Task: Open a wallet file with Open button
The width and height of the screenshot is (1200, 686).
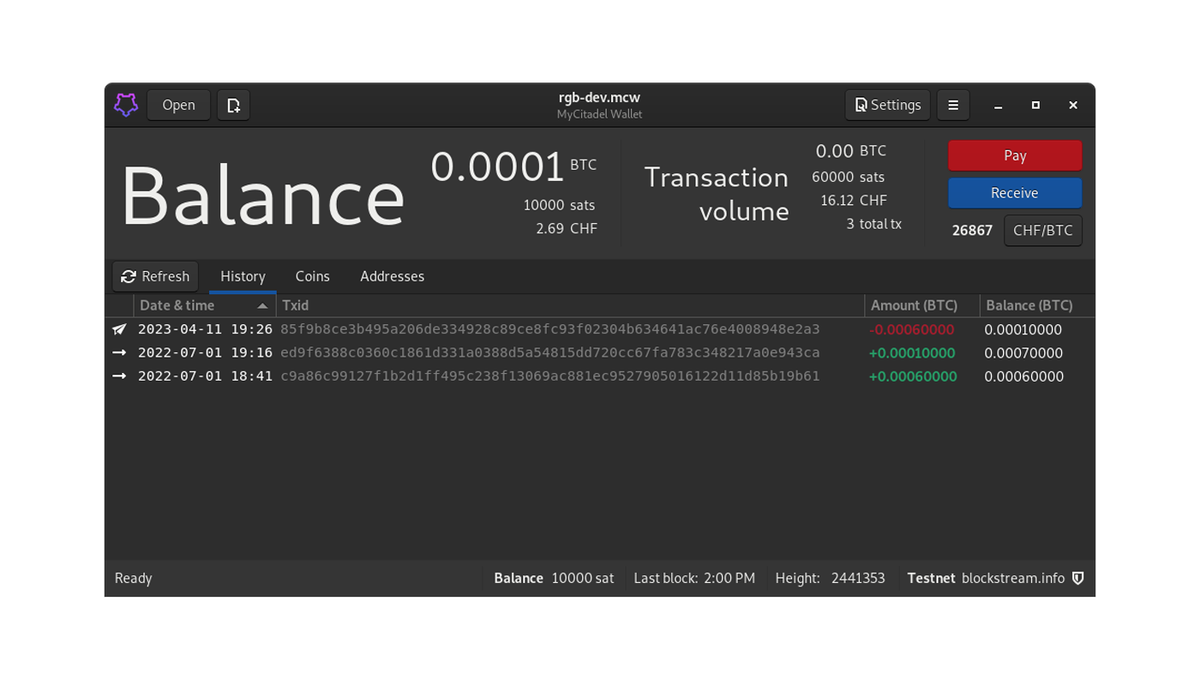Action: (179, 105)
